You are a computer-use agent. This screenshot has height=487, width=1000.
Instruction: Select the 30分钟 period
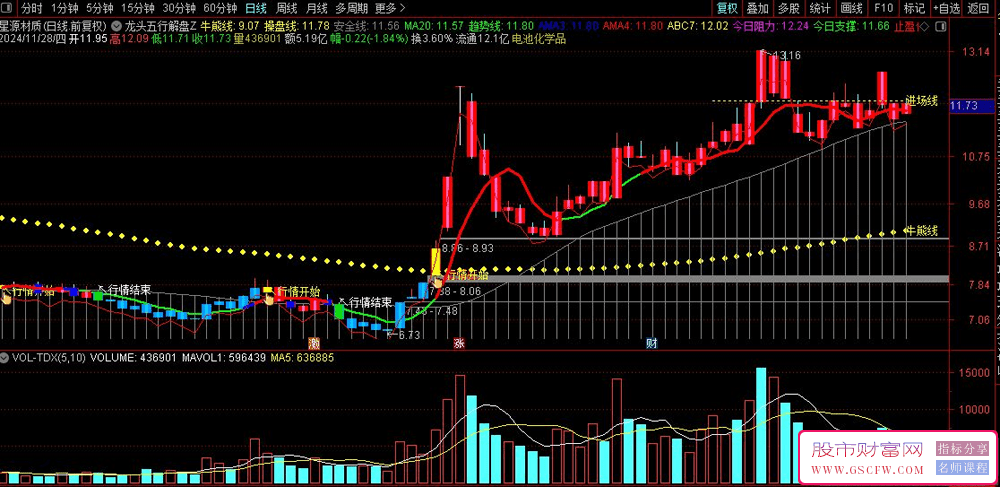pos(179,9)
